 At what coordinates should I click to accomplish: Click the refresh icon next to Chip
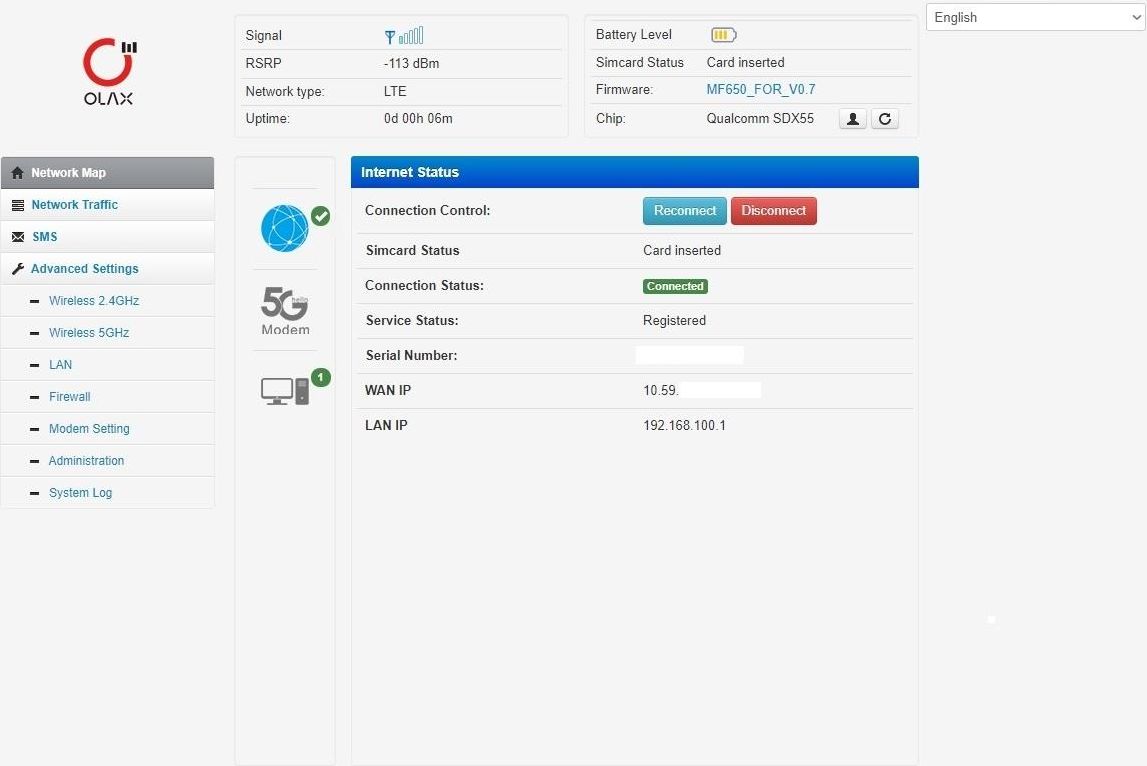pos(884,119)
